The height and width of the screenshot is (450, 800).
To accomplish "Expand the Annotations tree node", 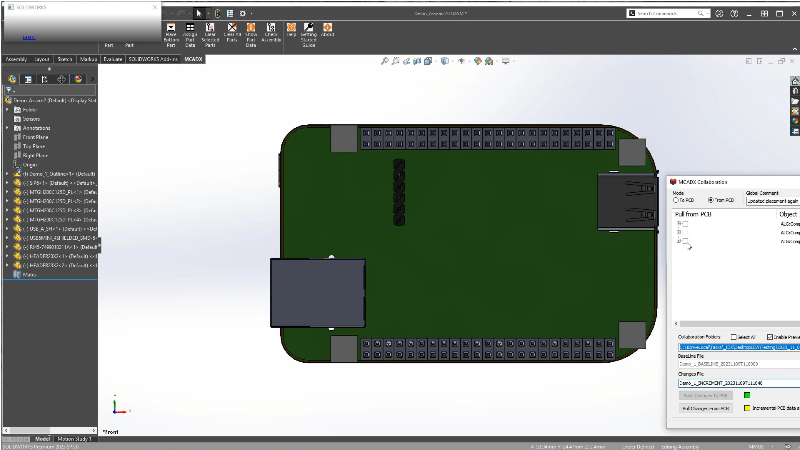I will click(7, 127).
